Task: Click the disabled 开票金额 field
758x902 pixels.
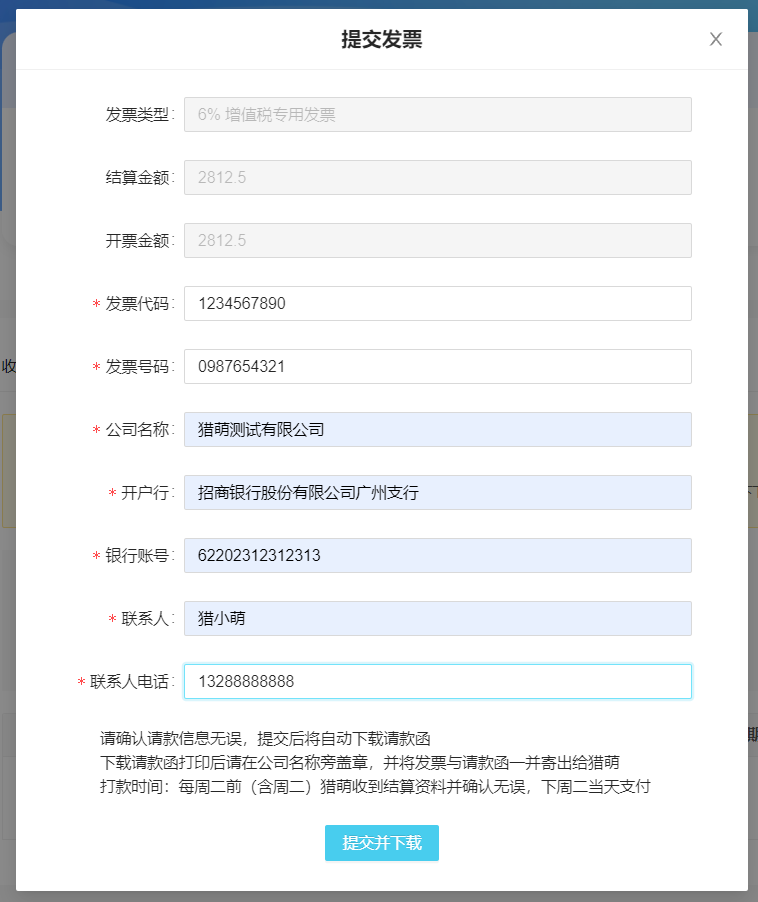Action: pyautogui.click(x=438, y=240)
